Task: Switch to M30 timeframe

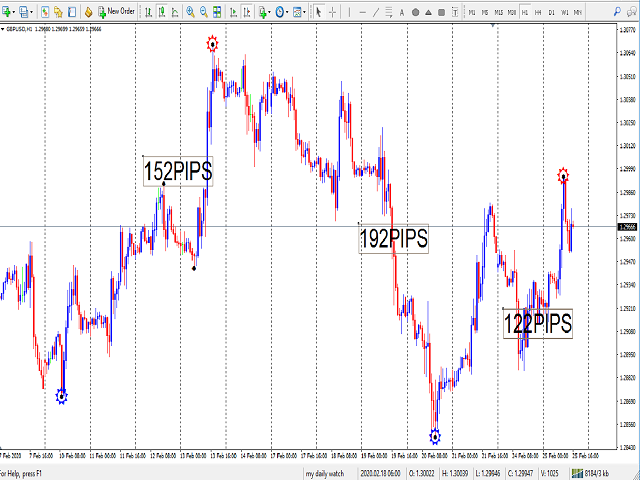Action: coord(511,12)
